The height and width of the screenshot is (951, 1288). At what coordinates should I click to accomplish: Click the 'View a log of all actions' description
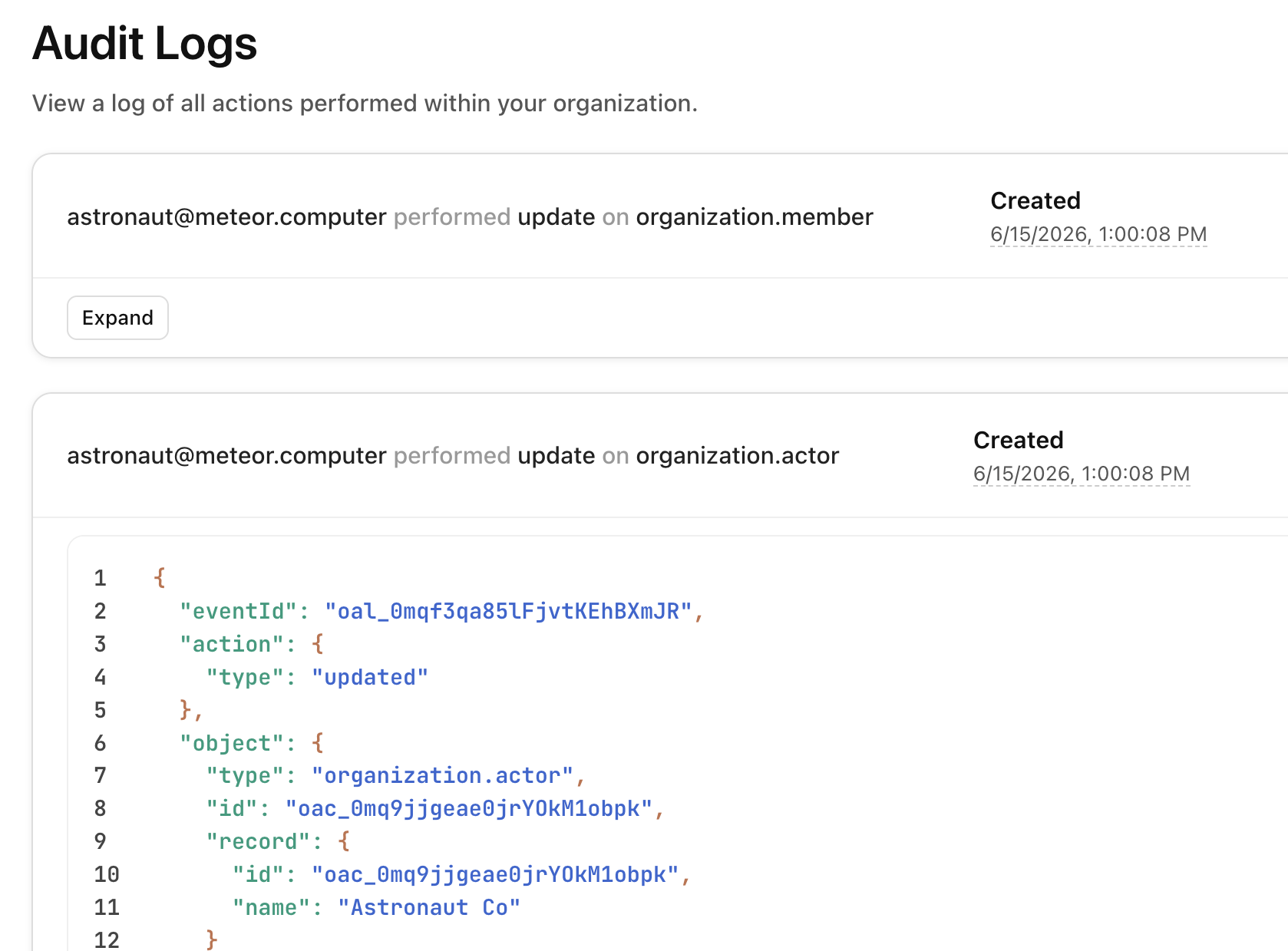pos(365,104)
